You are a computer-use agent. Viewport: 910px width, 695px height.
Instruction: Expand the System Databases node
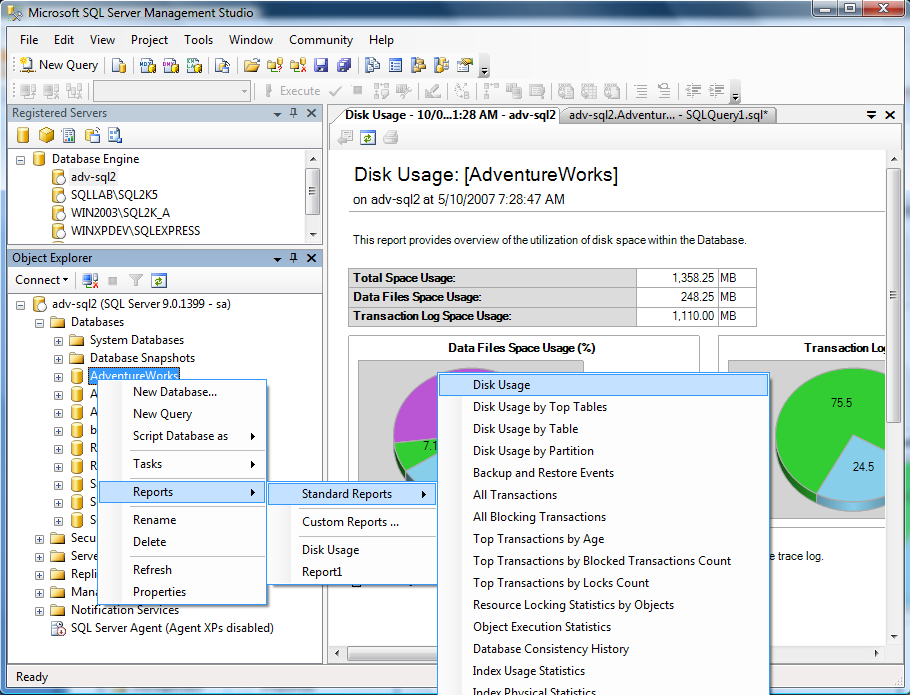point(59,341)
